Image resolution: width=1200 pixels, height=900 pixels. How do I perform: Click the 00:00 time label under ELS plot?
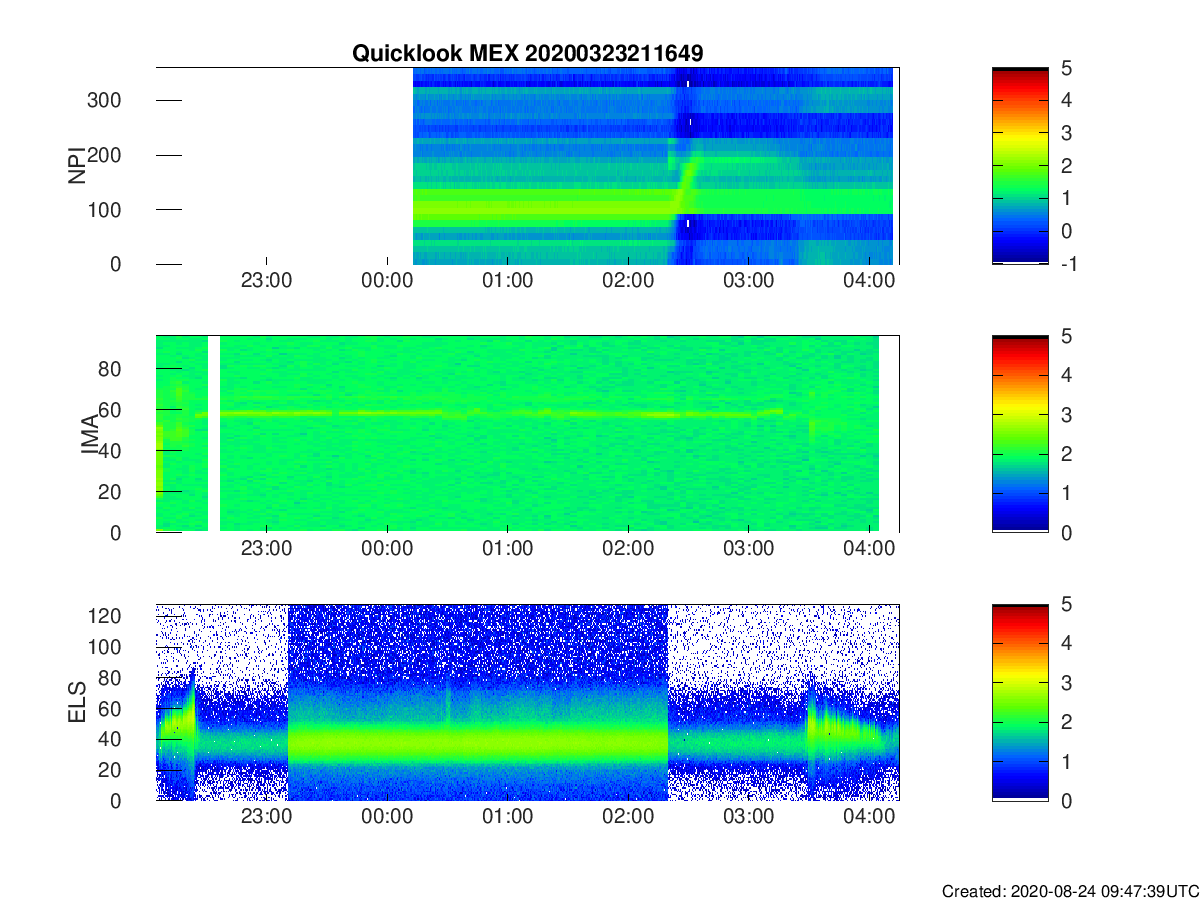pyautogui.click(x=387, y=817)
